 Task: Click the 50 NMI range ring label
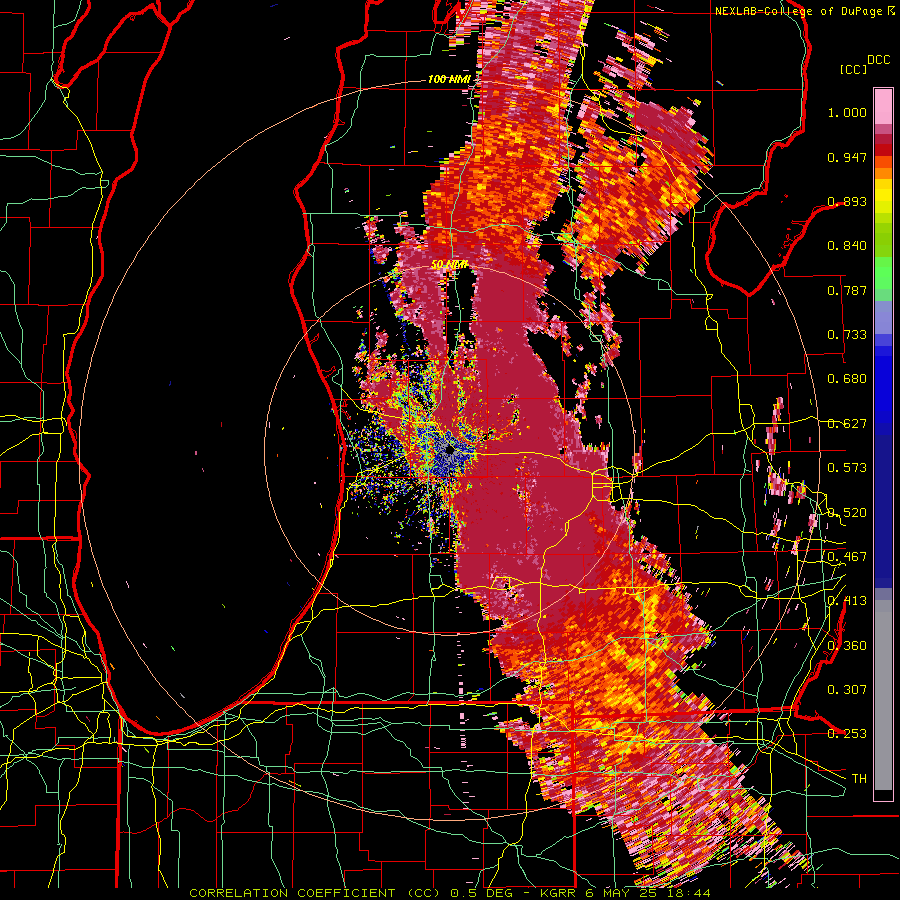pyautogui.click(x=449, y=265)
